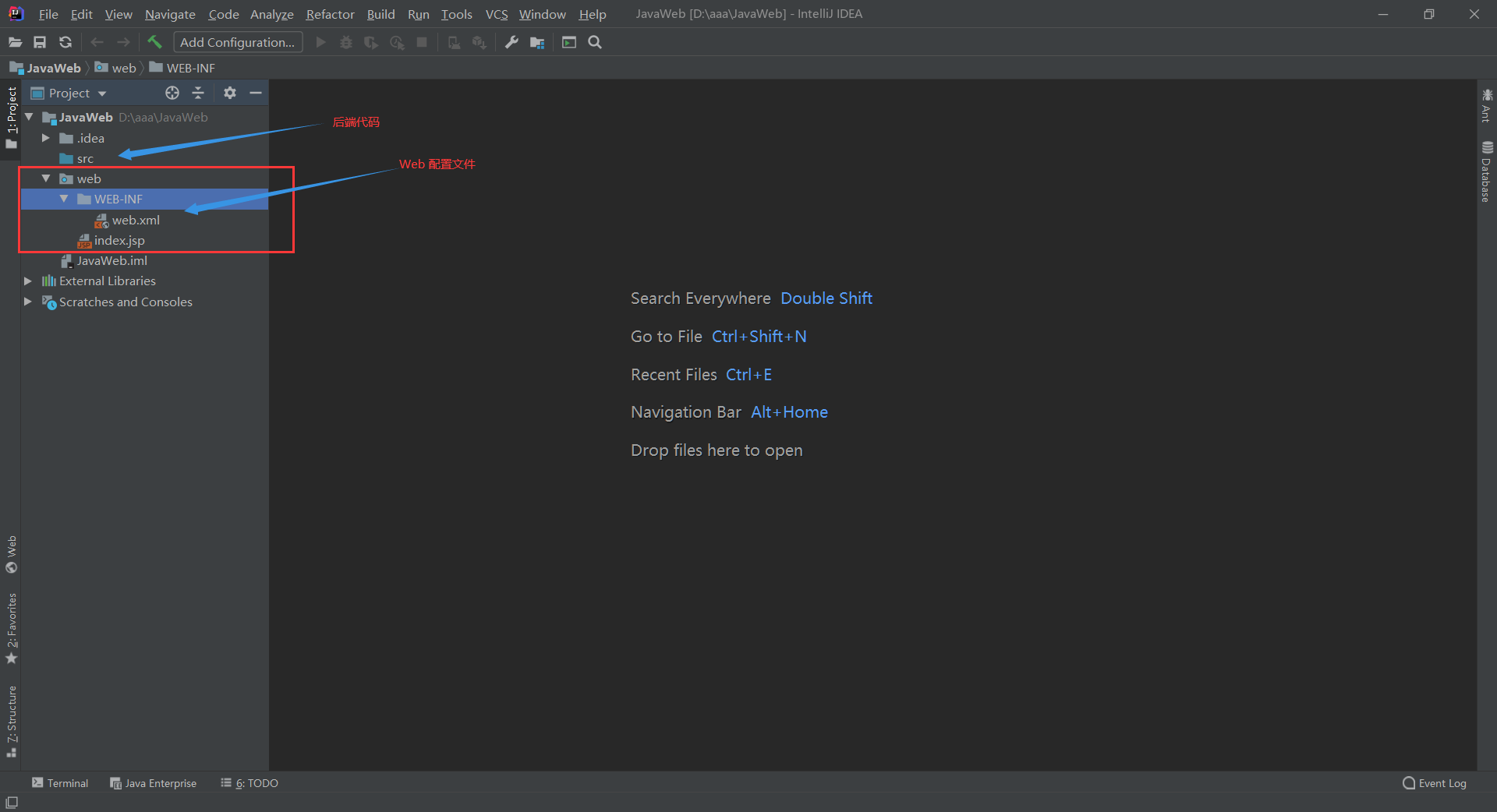This screenshot has width=1497, height=812.
Task: Open the Terminal tab
Action: pos(60,783)
